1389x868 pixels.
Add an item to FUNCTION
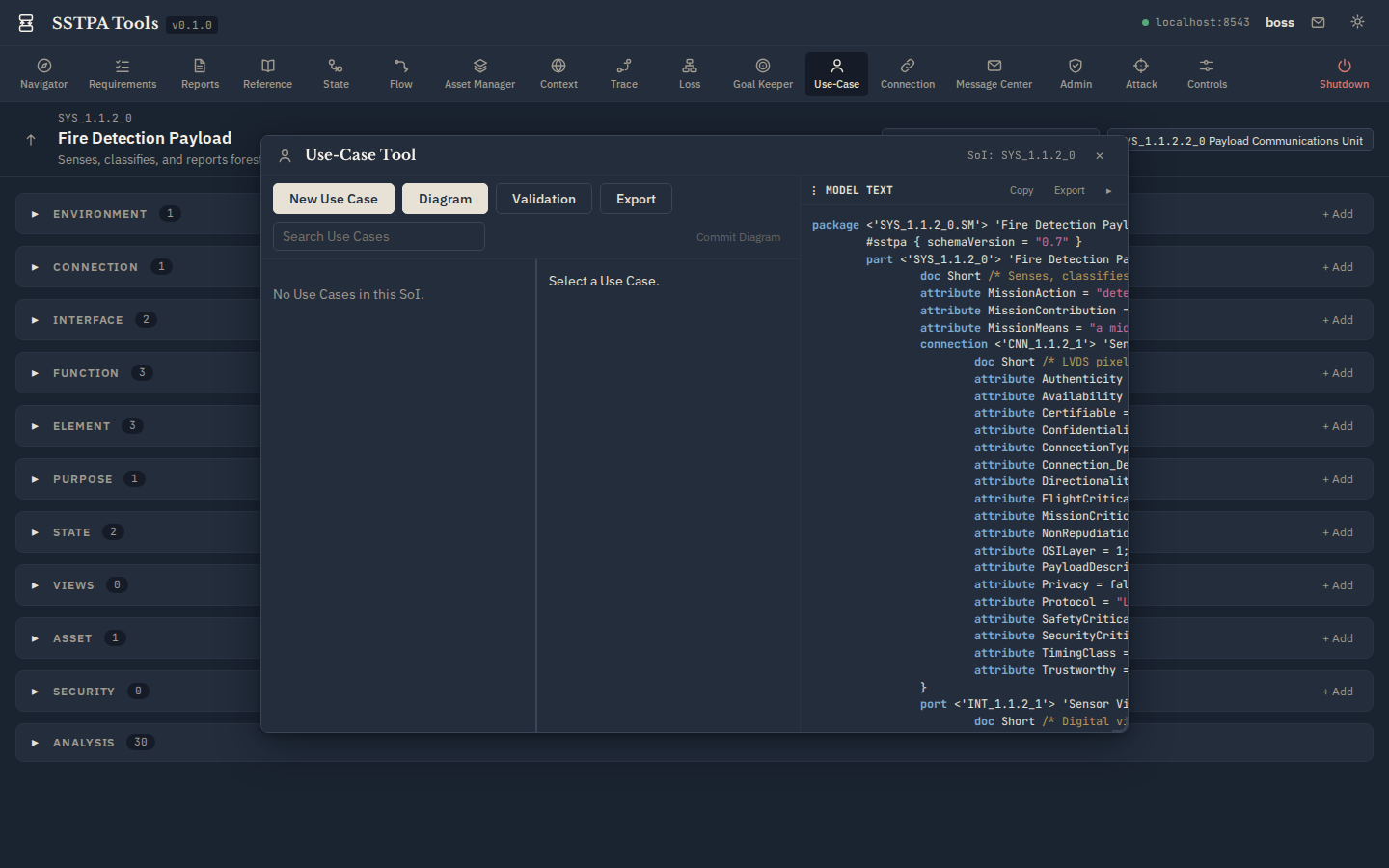[1338, 373]
